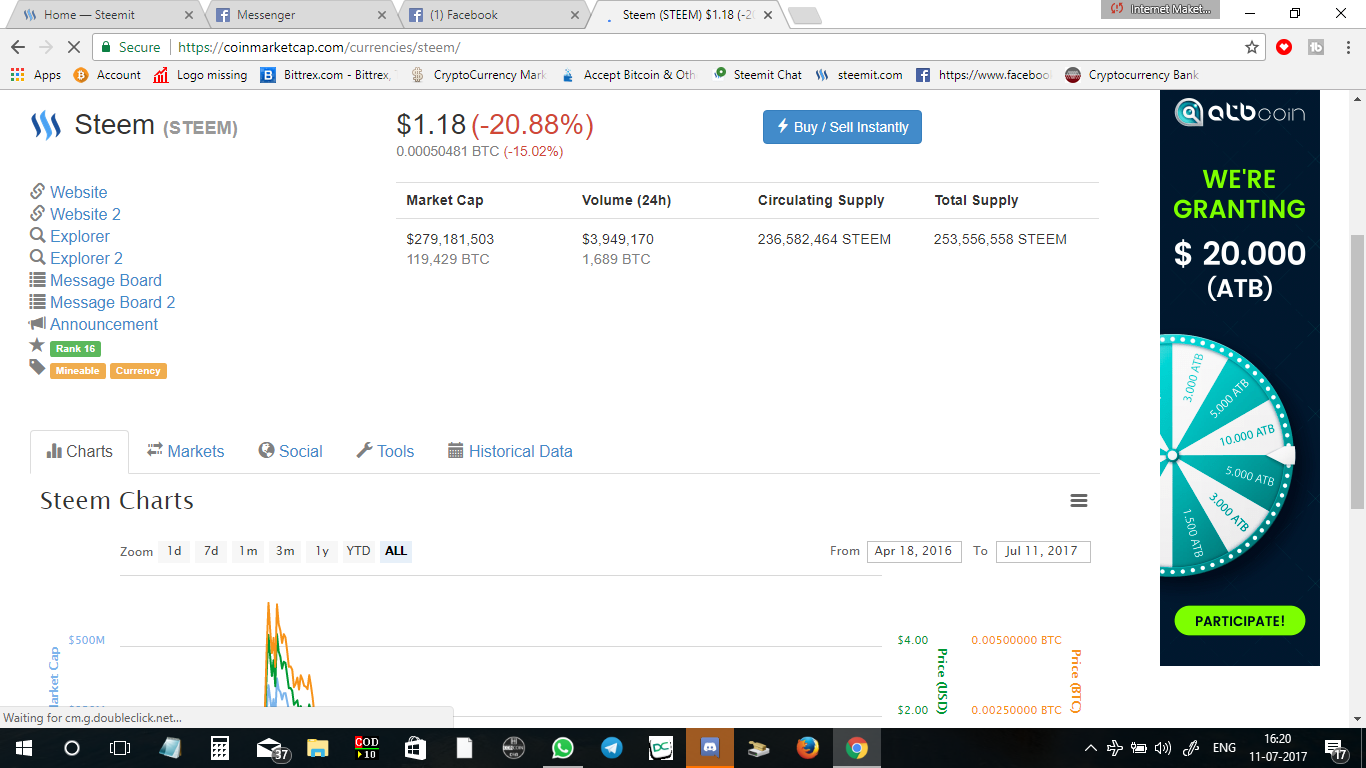Viewport: 1366px width, 768px height.
Task: Click the Rank 16 badge
Action: [x=76, y=349]
